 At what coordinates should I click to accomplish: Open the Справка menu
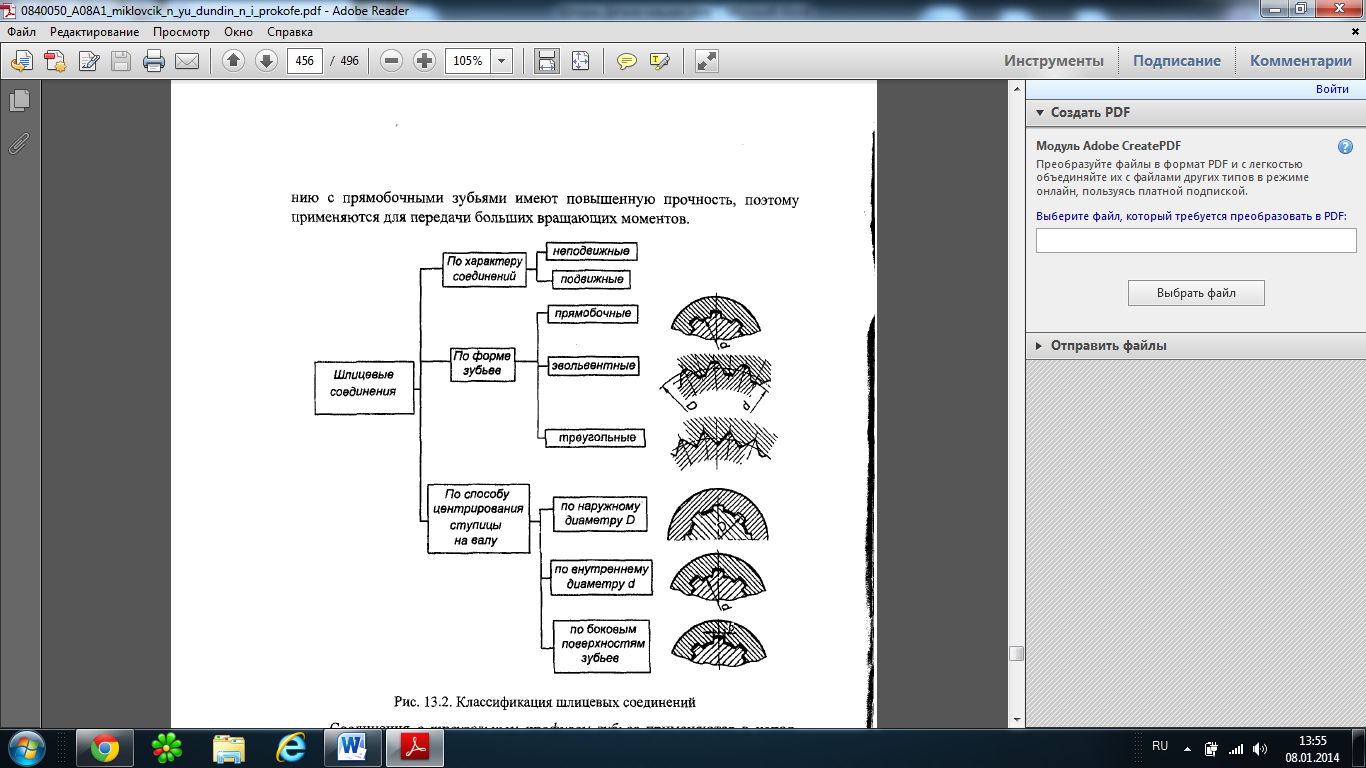[290, 32]
